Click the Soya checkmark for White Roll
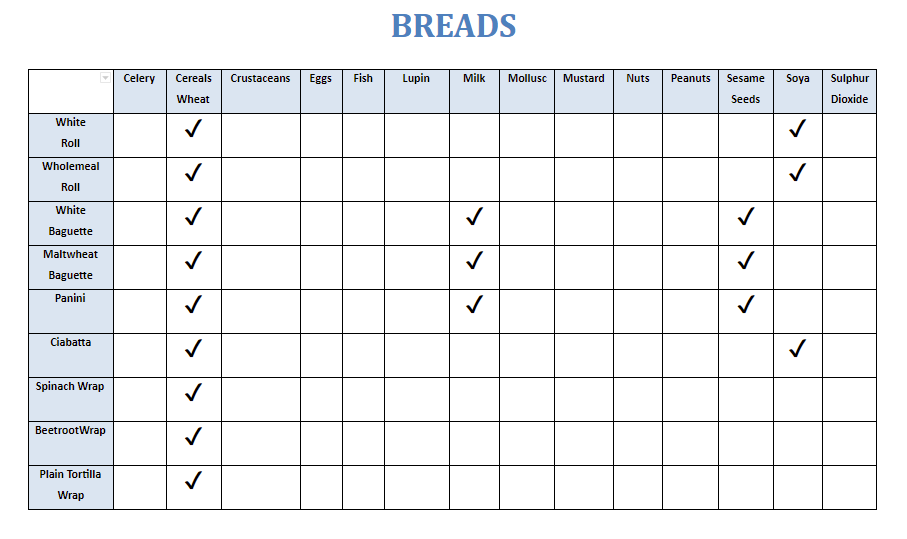 coord(797,128)
